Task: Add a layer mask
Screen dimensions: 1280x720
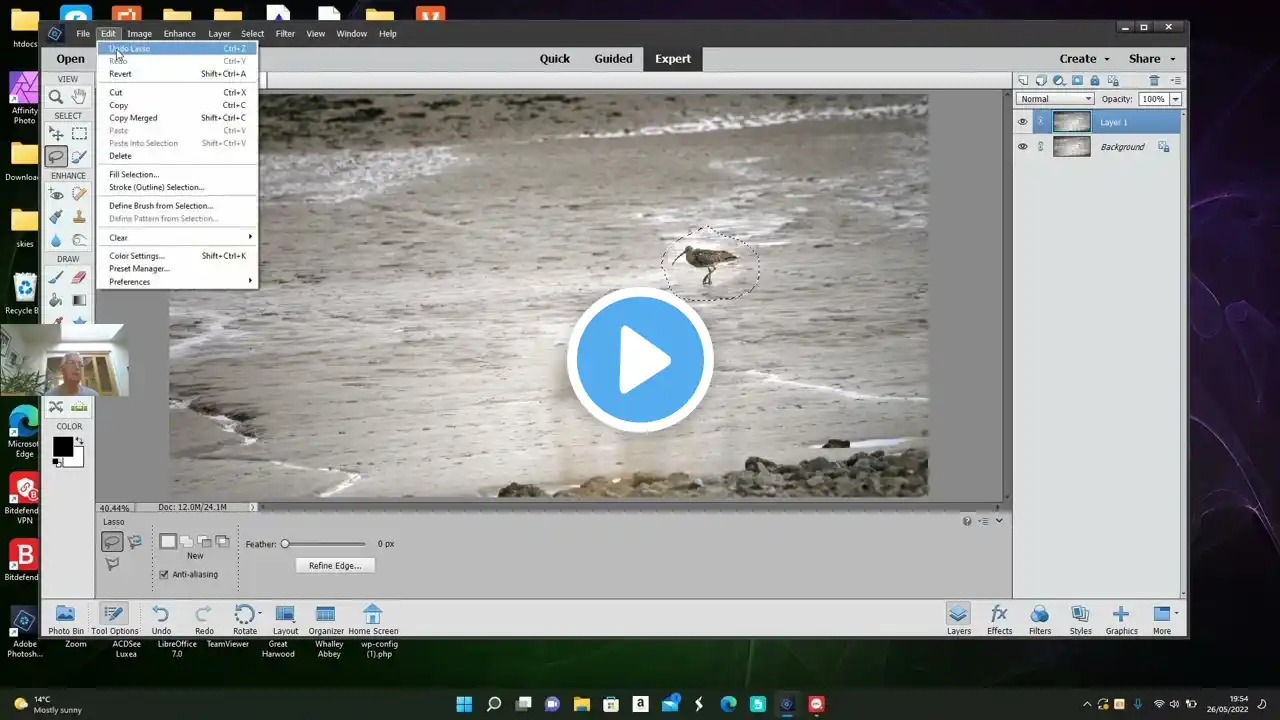Action: click(x=1078, y=81)
